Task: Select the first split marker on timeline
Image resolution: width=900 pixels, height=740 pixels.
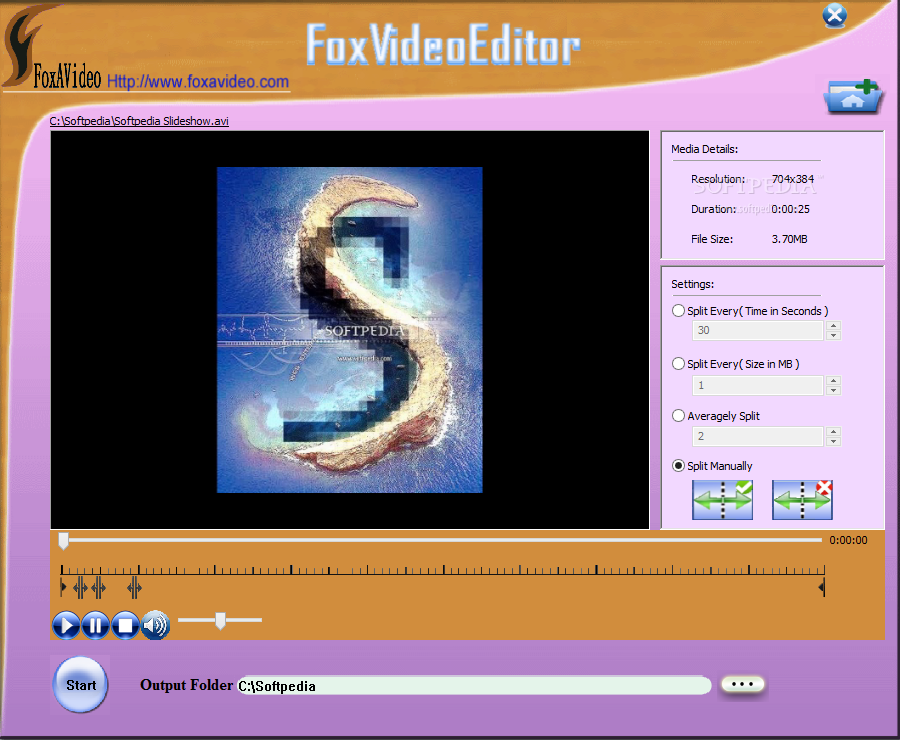Action: pos(80,587)
